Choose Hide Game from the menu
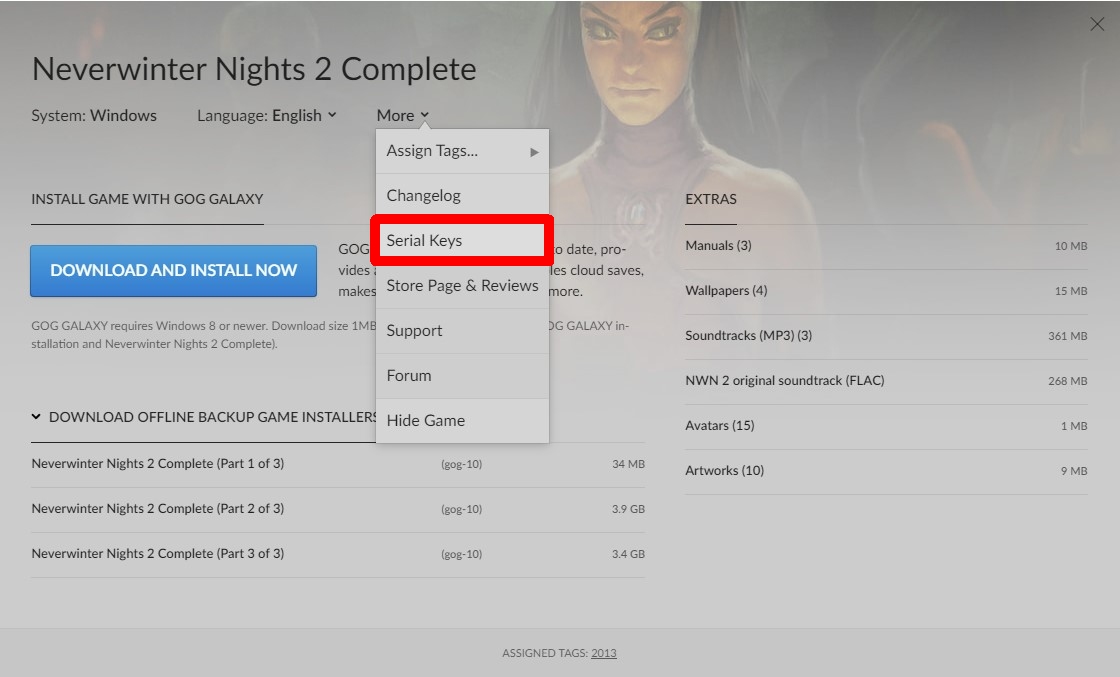Screen dimensions: 1120x677 (x=462, y=421)
